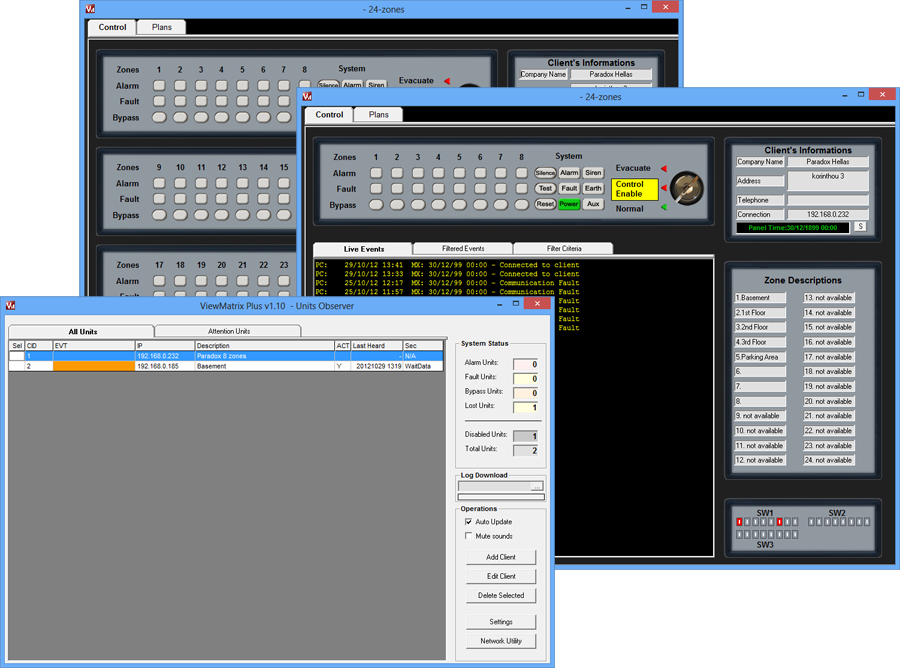Turn the Control Enable key switch

[x=684, y=188]
